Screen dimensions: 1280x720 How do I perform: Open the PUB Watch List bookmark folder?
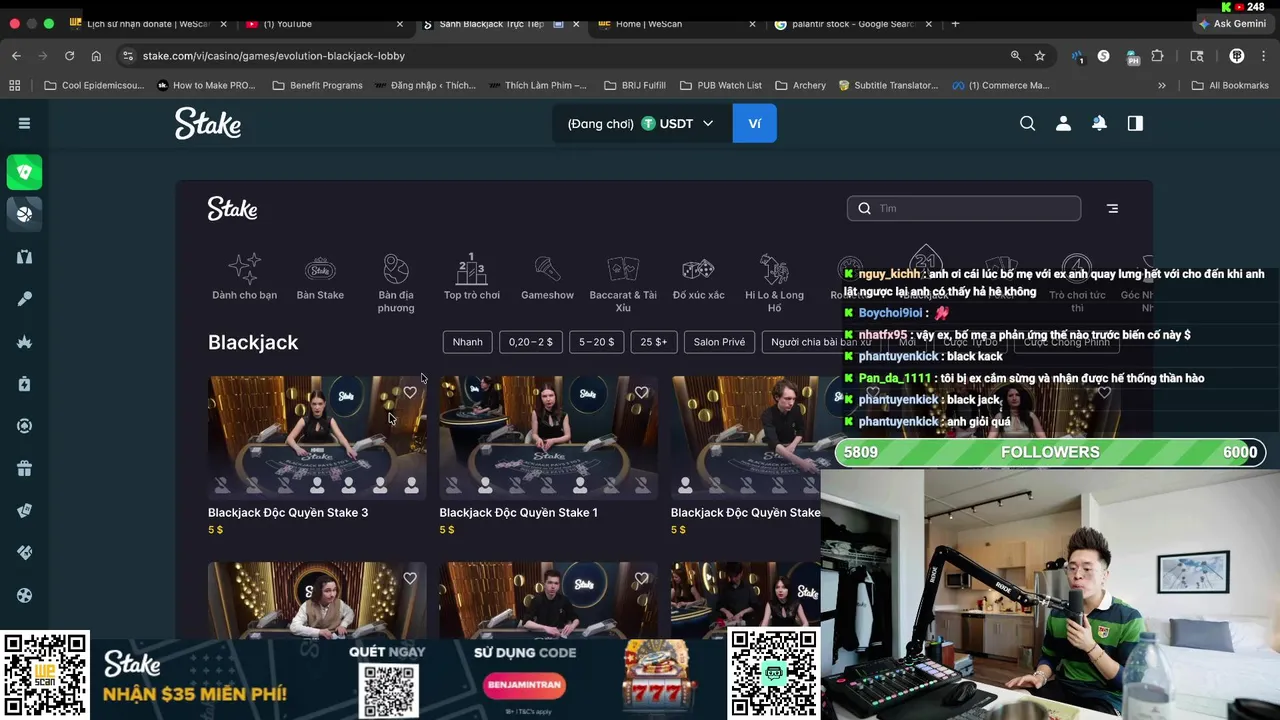[720, 85]
